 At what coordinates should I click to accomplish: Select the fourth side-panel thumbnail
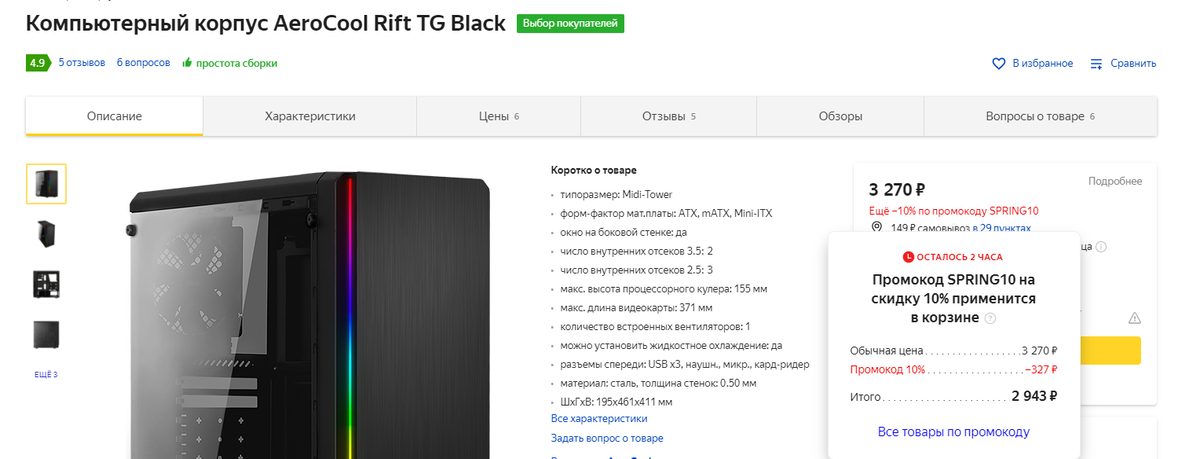46,334
